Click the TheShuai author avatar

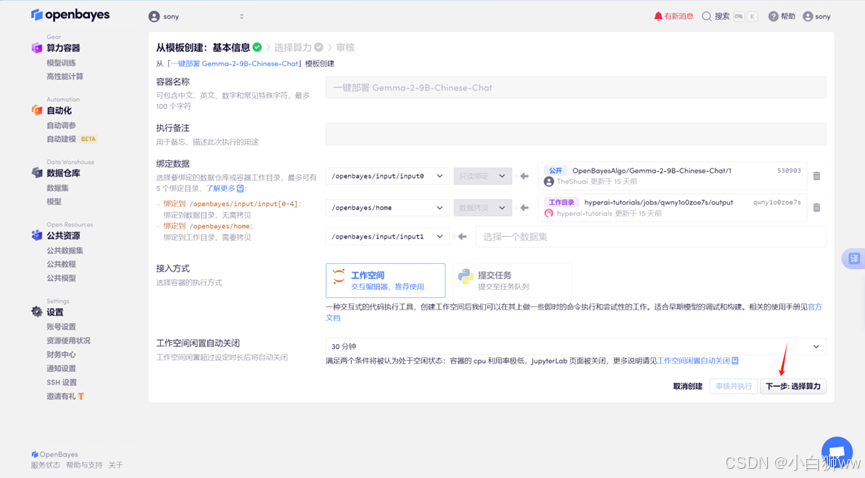548,182
